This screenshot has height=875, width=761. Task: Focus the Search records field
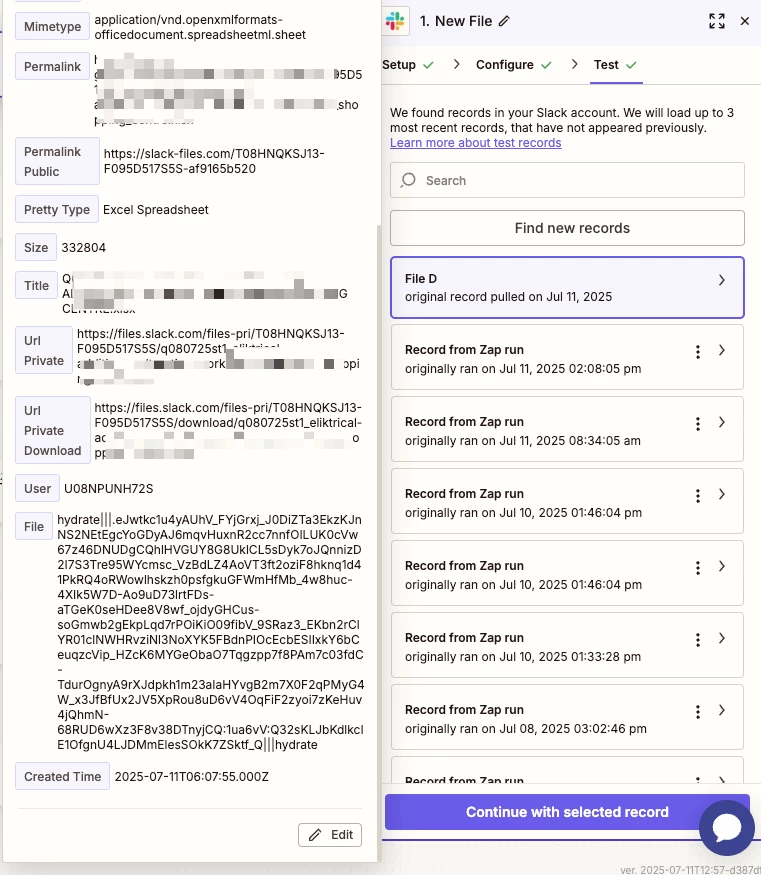(x=567, y=180)
